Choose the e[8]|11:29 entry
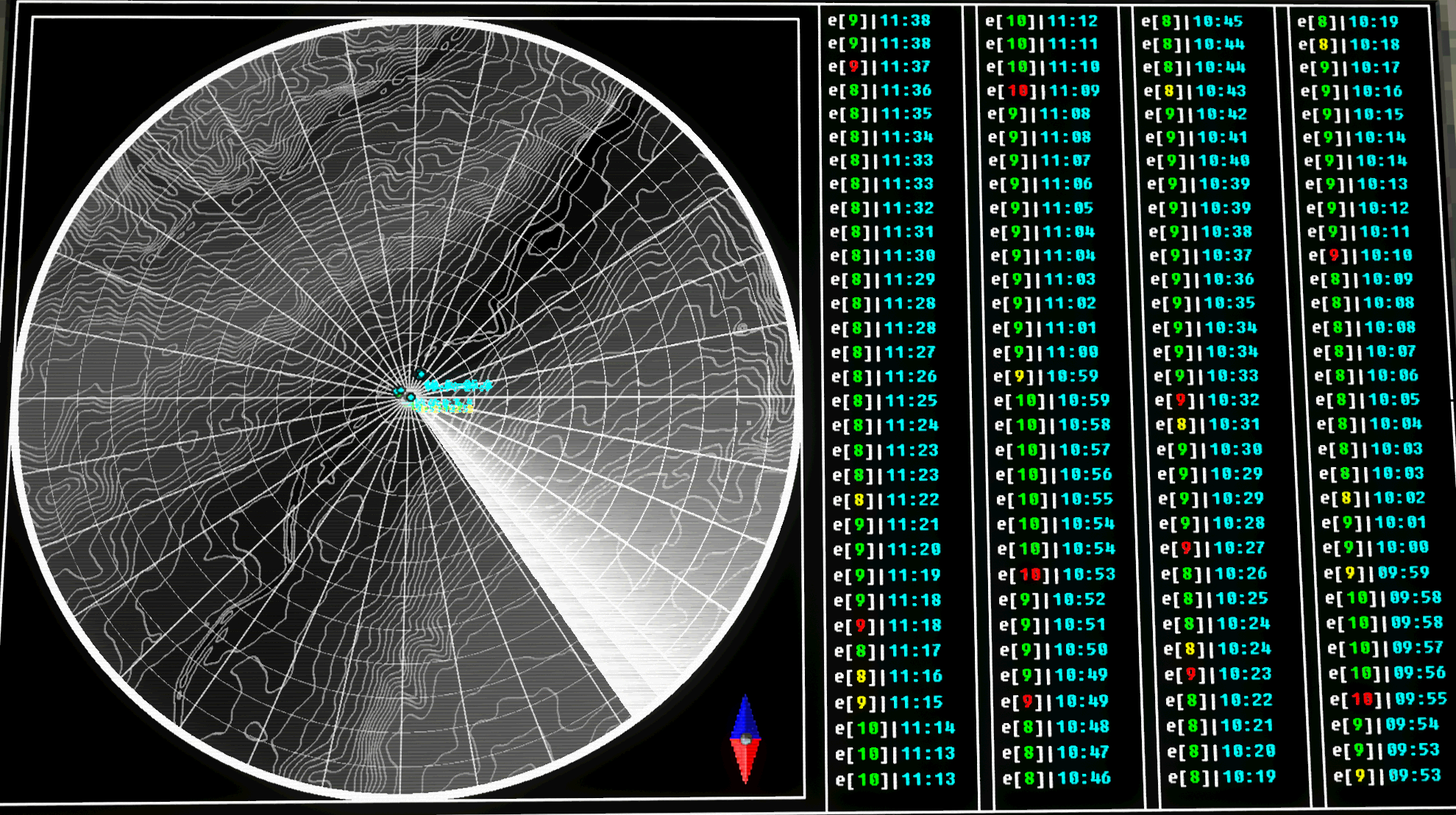1456x815 pixels. tap(882, 280)
